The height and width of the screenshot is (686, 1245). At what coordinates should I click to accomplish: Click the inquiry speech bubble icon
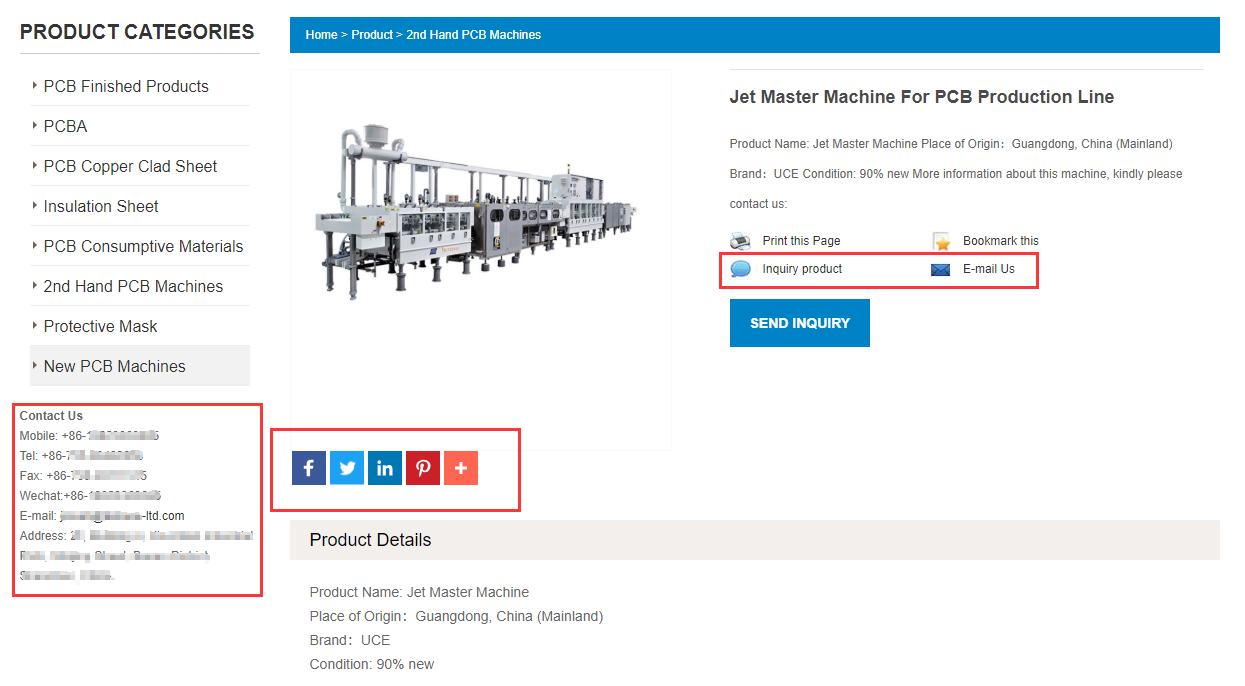pos(740,269)
